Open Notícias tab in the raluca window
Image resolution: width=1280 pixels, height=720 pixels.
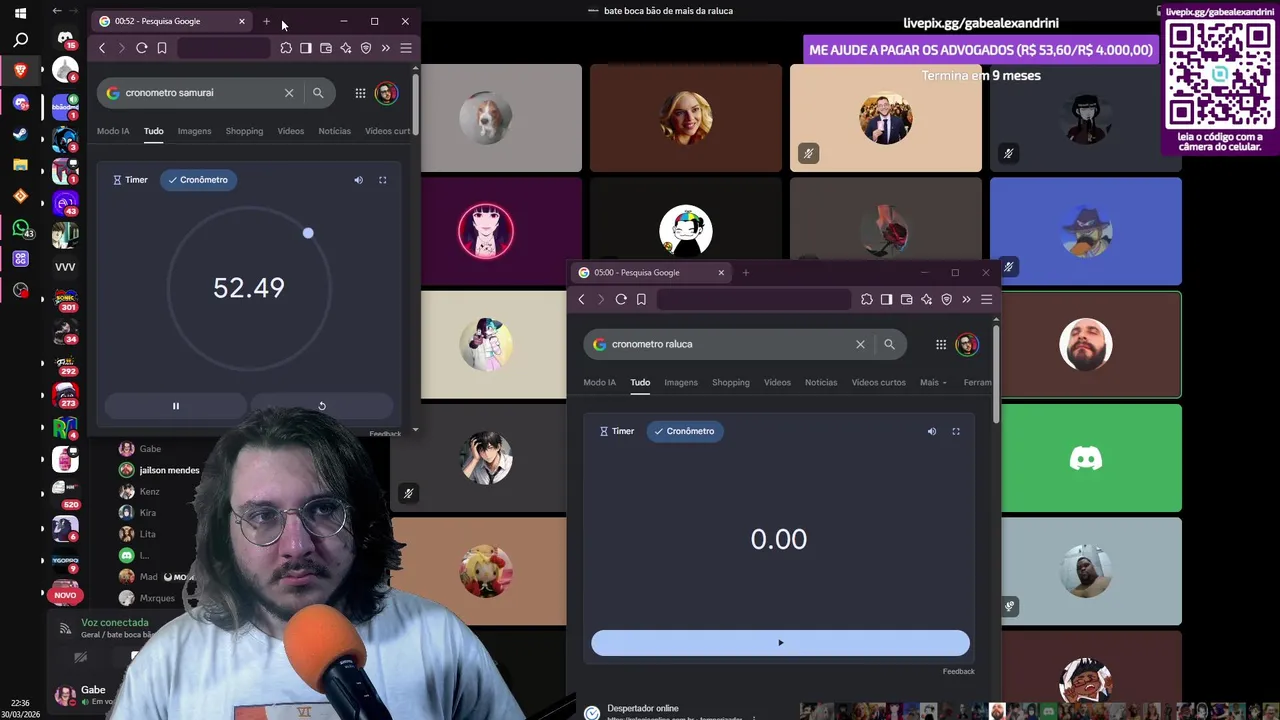click(x=821, y=382)
